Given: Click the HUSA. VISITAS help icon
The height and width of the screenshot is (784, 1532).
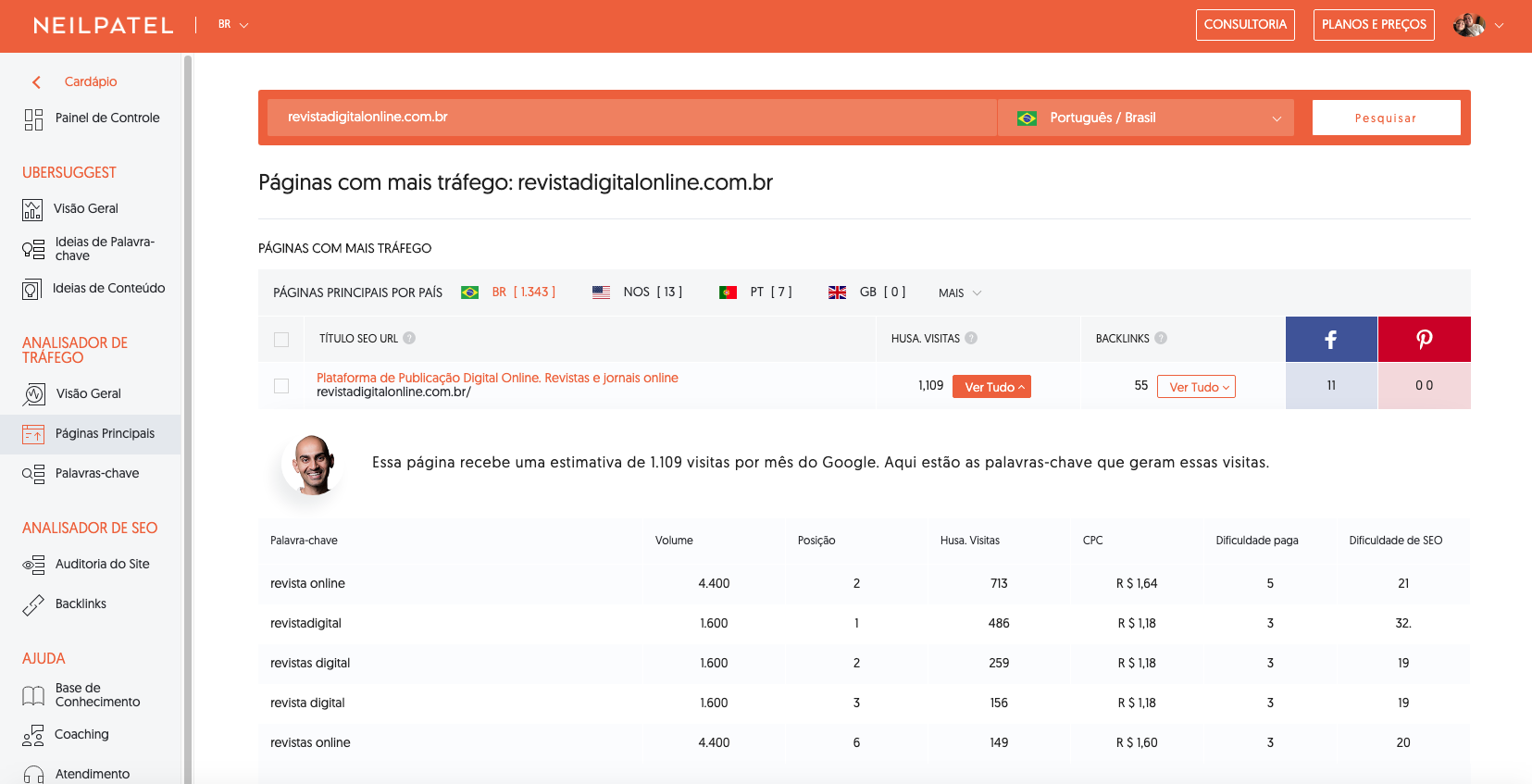Looking at the screenshot, I should tap(971, 338).
